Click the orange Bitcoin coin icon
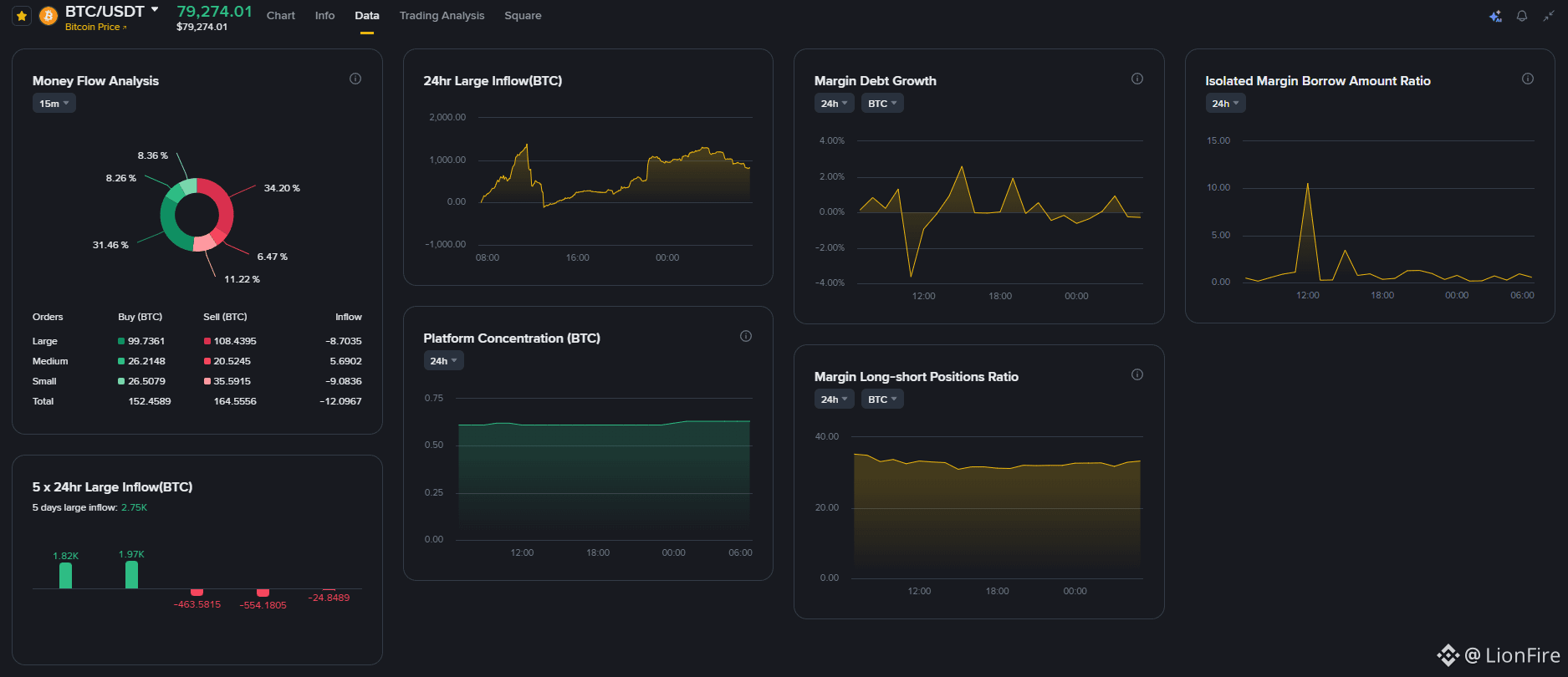1568x677 pixels. coord(49,16)
